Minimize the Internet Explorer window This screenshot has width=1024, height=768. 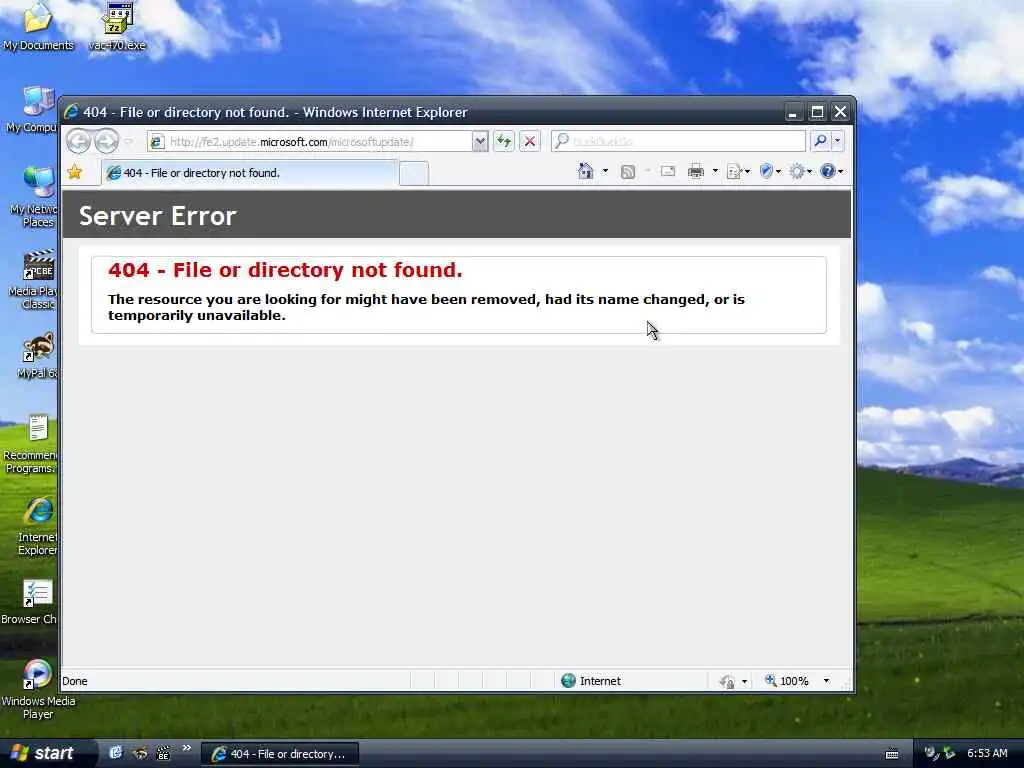tap(793, 112)
